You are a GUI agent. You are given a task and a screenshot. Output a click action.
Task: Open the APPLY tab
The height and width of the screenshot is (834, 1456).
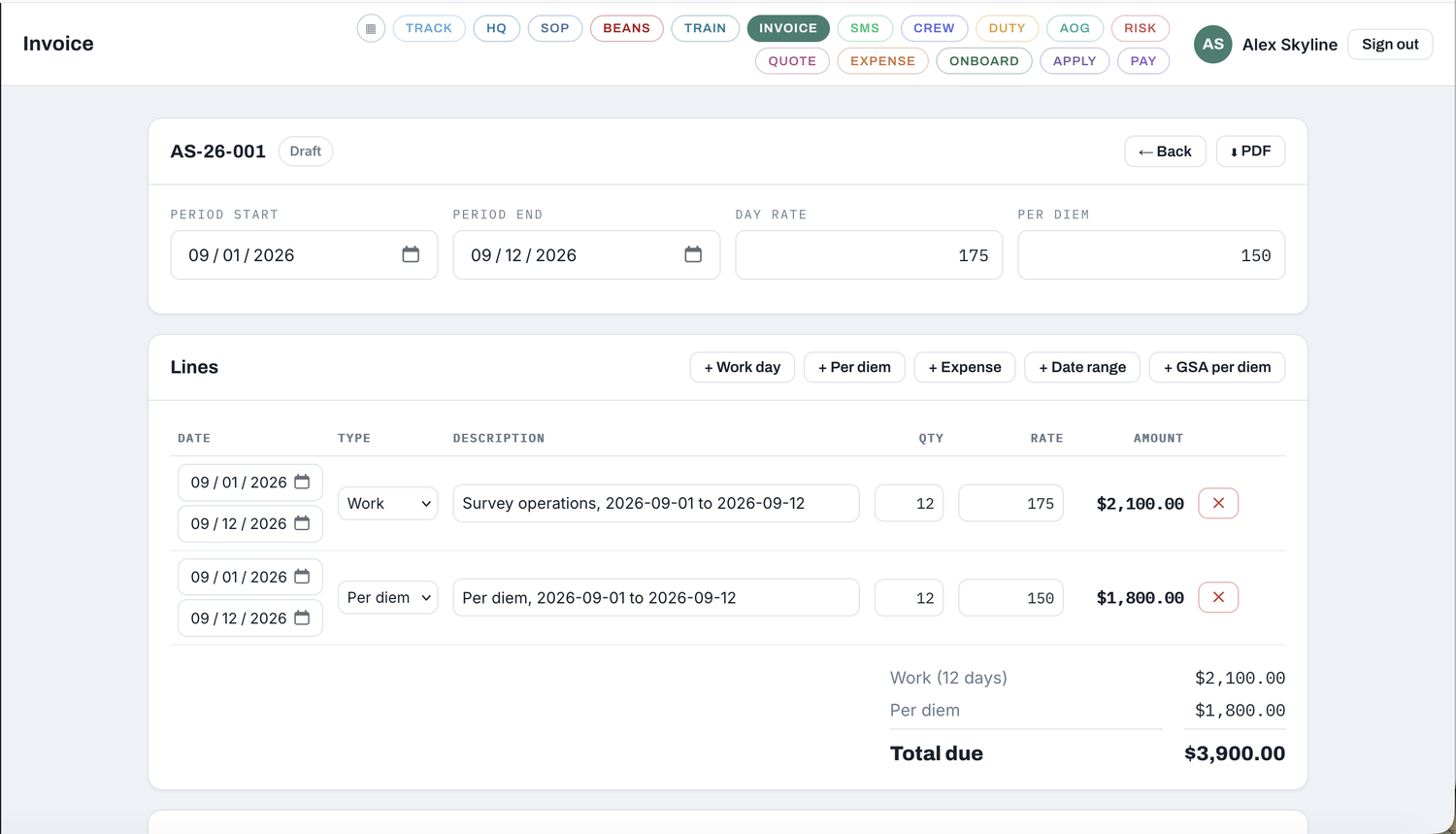[x=1075, y=60]
